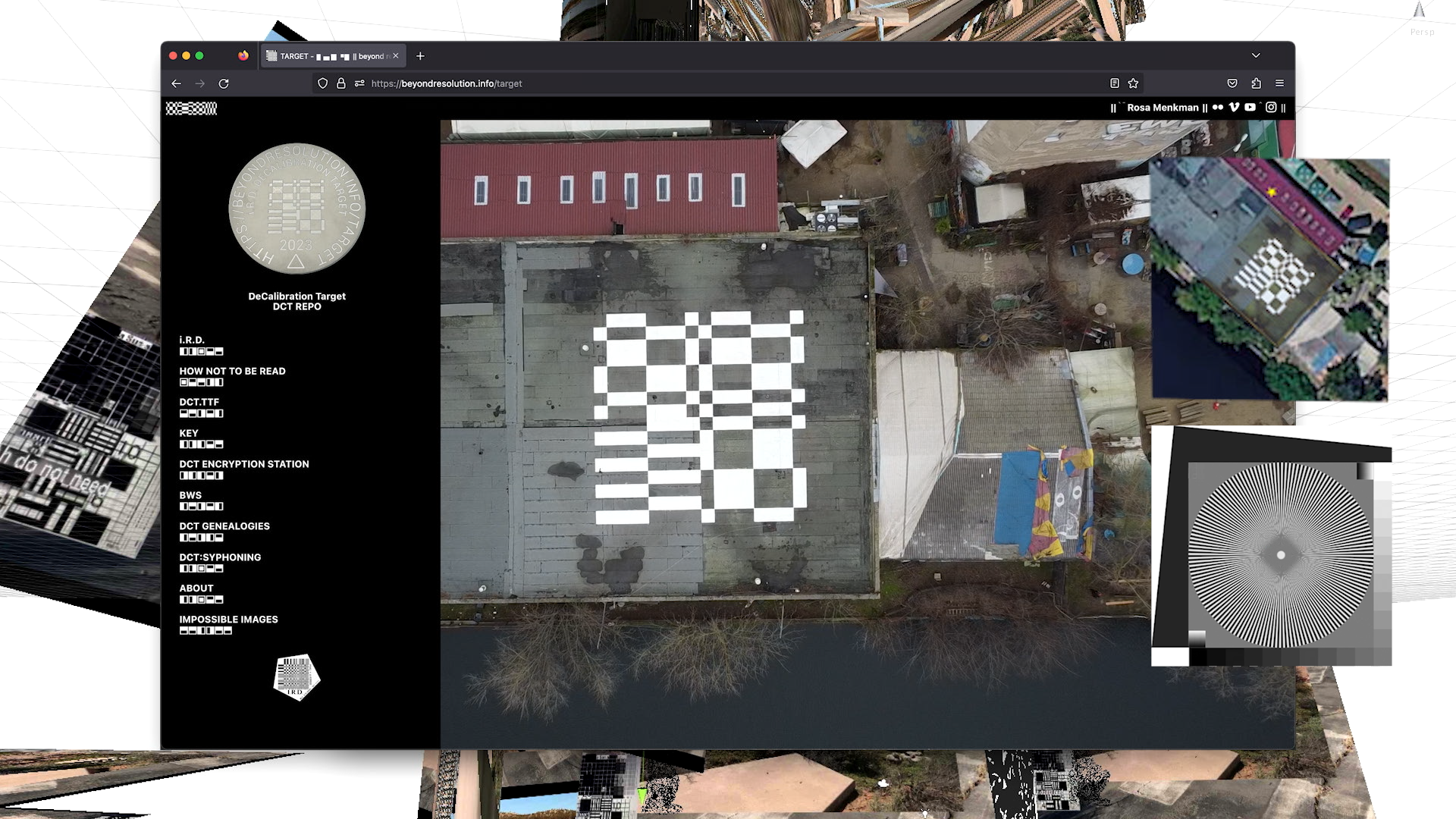Open a new browser tab

pyautogui.click(x=420, y=55)
